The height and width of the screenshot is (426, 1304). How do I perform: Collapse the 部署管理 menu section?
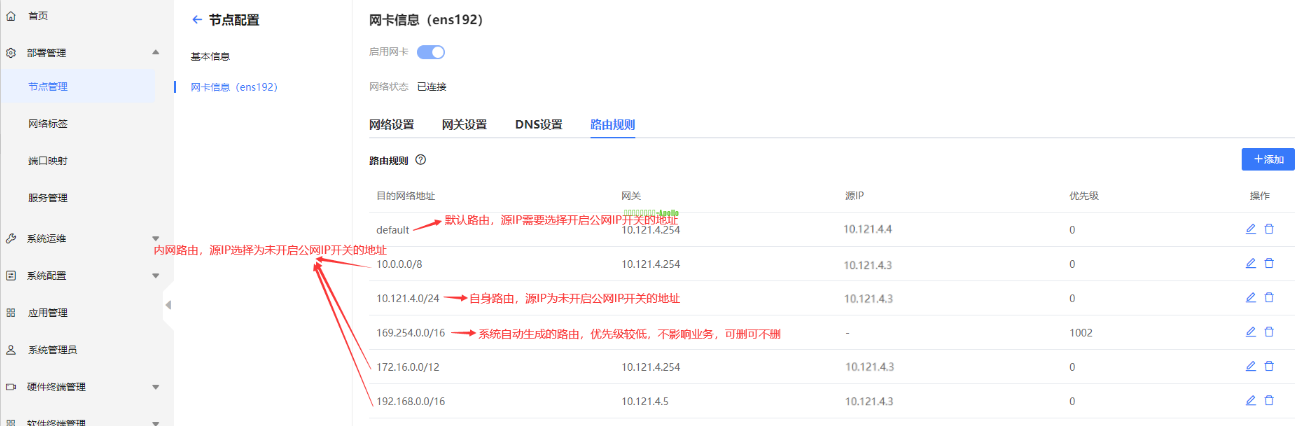tap(155, 52)
